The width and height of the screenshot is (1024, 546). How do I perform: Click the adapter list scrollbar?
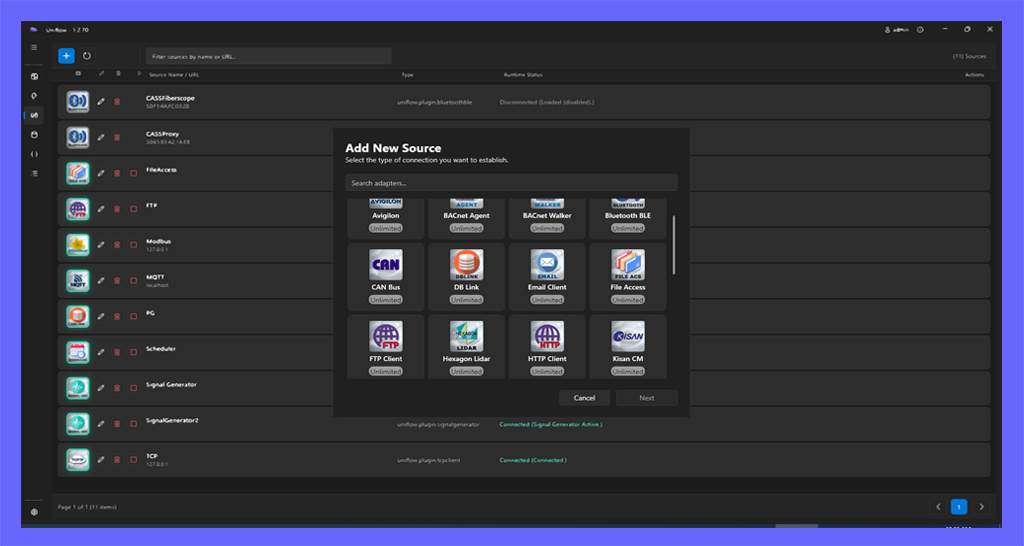point(674,245)
